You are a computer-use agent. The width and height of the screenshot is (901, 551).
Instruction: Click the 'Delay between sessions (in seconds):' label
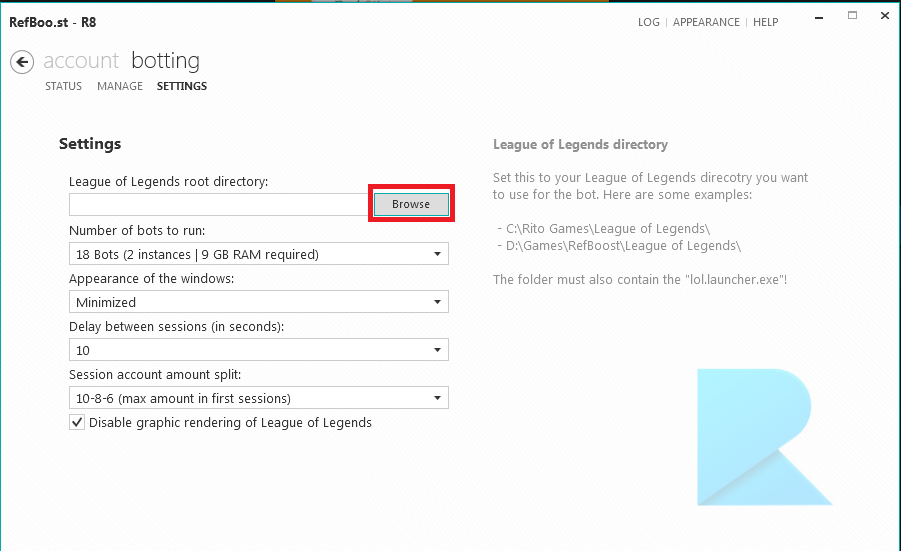tap(176, 326)
